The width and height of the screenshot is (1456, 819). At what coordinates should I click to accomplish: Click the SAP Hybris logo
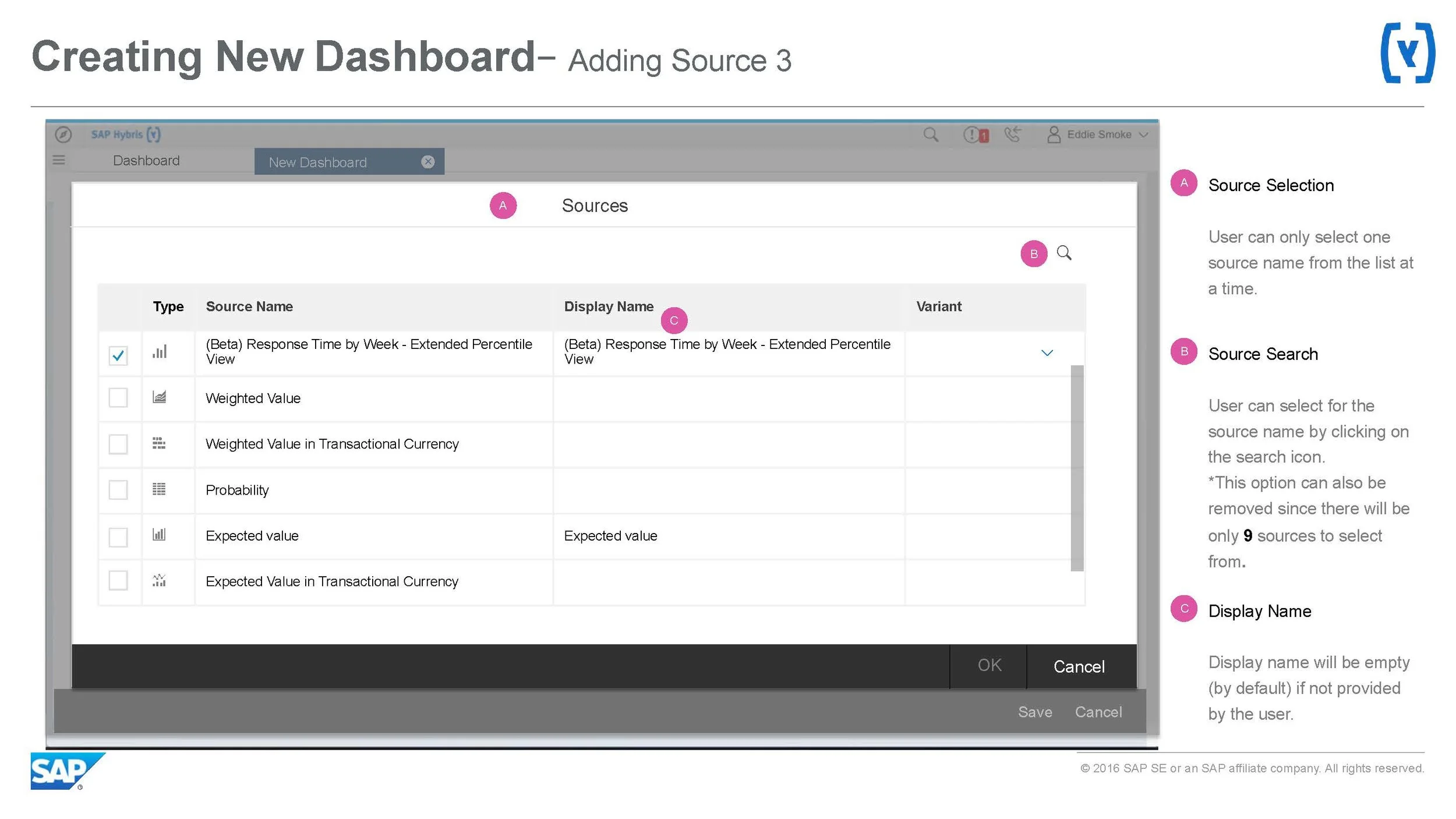[x=126, y=135]
